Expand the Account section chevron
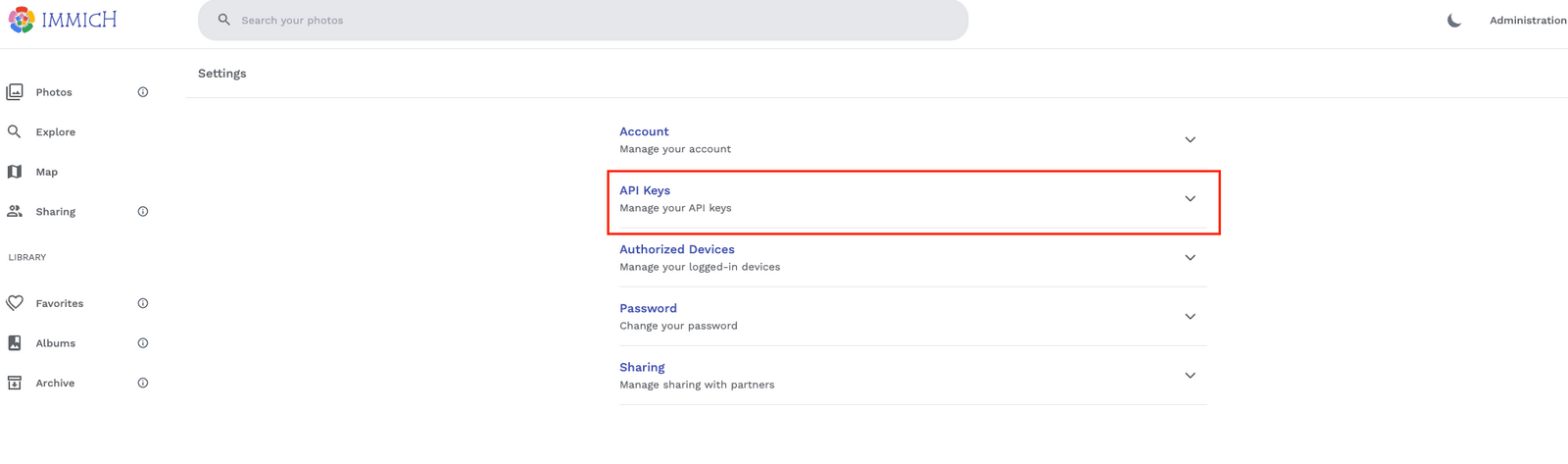 pyautogui.click(x=1190, y=139)
